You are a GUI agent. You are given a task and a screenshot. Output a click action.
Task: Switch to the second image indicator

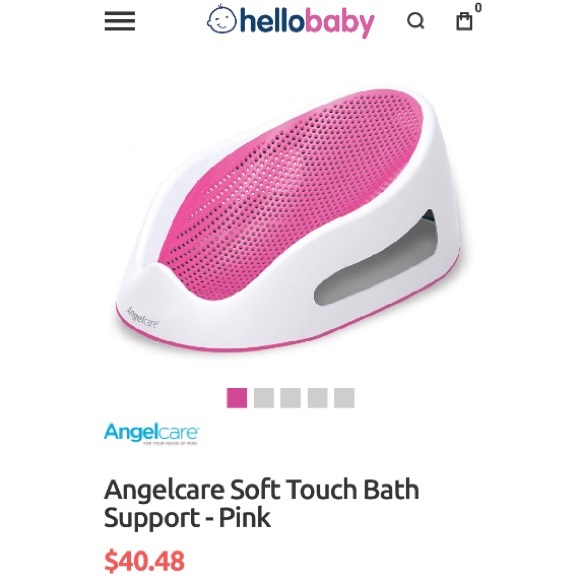(x=264, y=398)
